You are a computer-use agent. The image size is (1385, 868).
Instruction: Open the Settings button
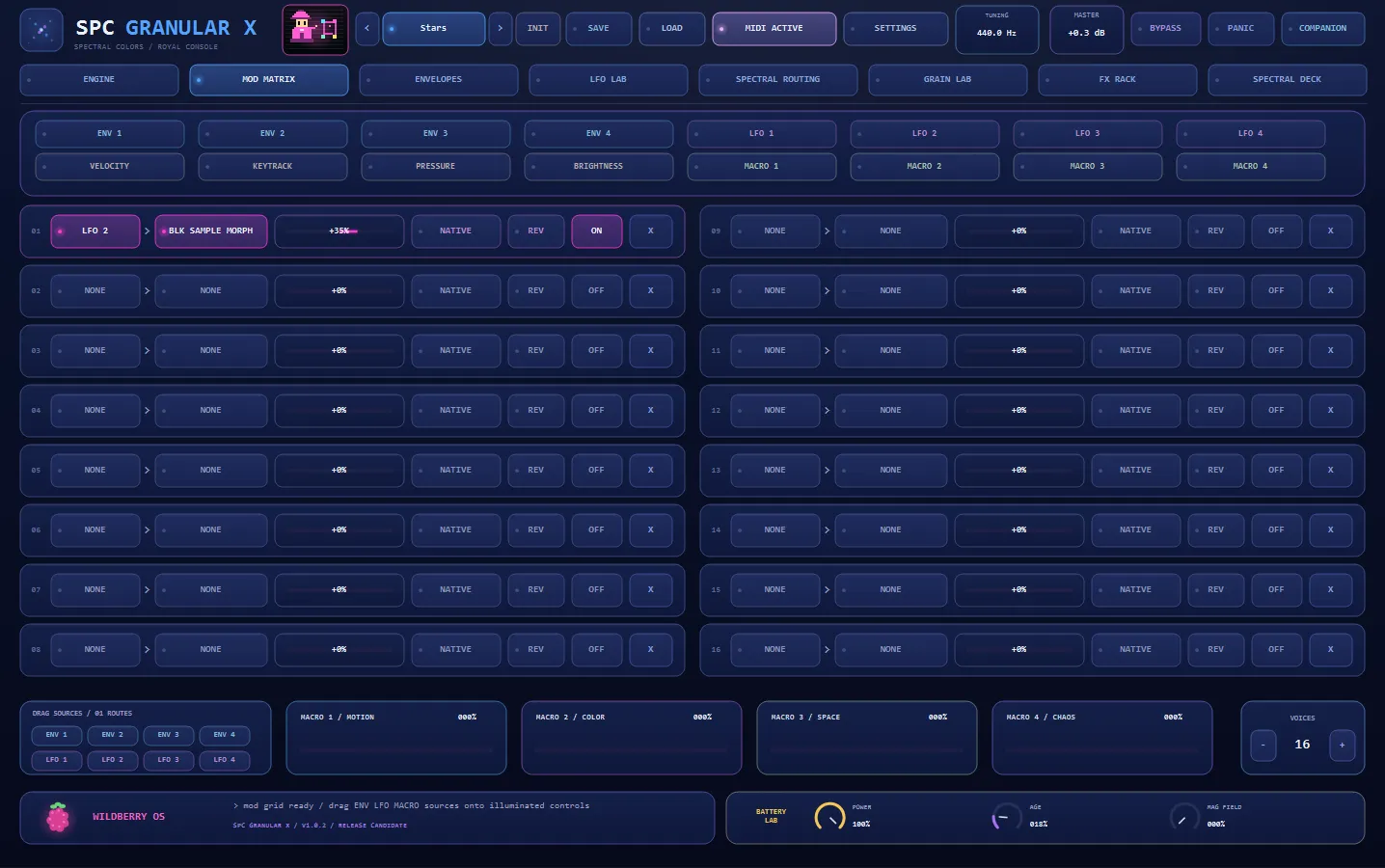[x=896, y=29]
